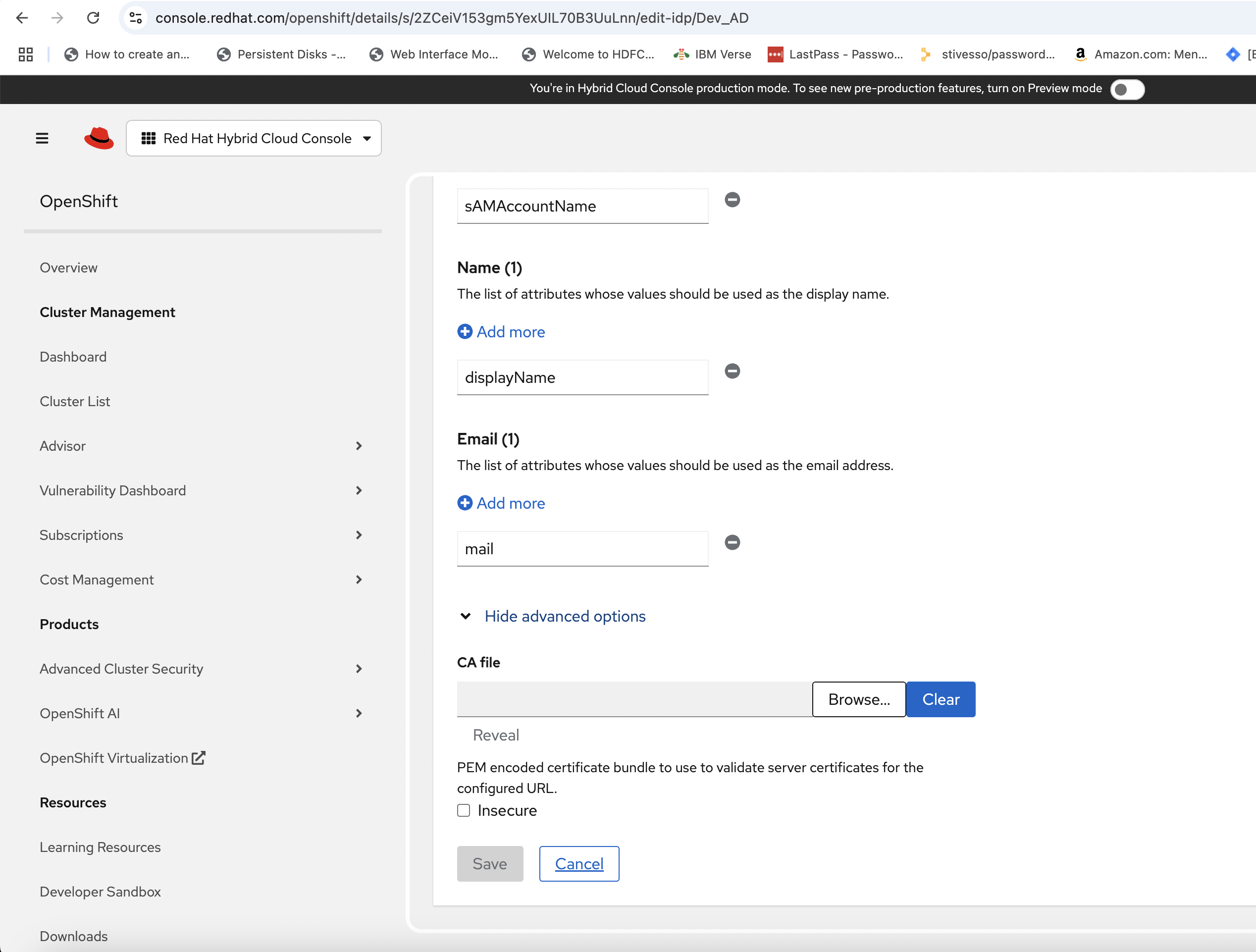
Task: Remove the mail attribute with minus icon
Action: (732, 542)
